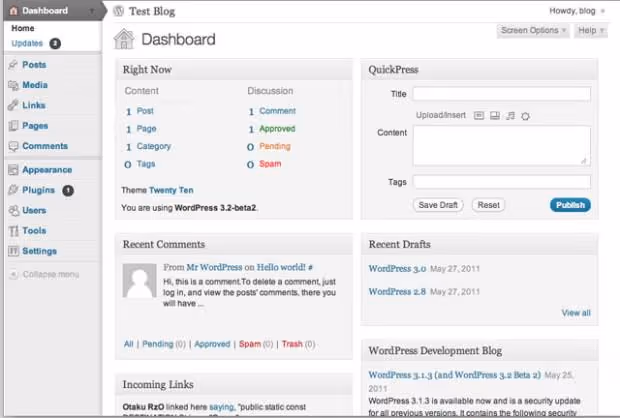This screenshot has height=418, width=620.
Task: Click the Tags link under Content
Action: pos(146,164)
